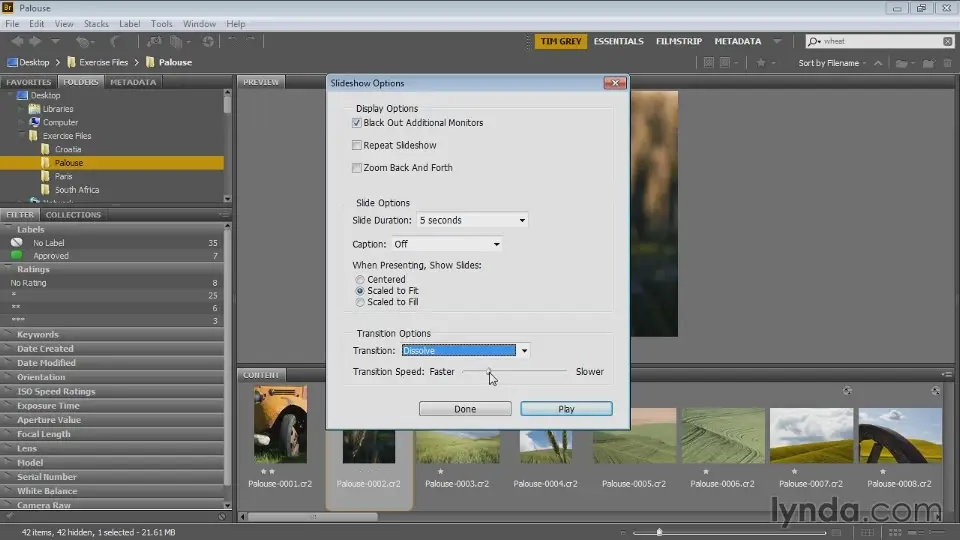Click the Go back arrow icon
The image size is (960, 540).
[17, 42]
